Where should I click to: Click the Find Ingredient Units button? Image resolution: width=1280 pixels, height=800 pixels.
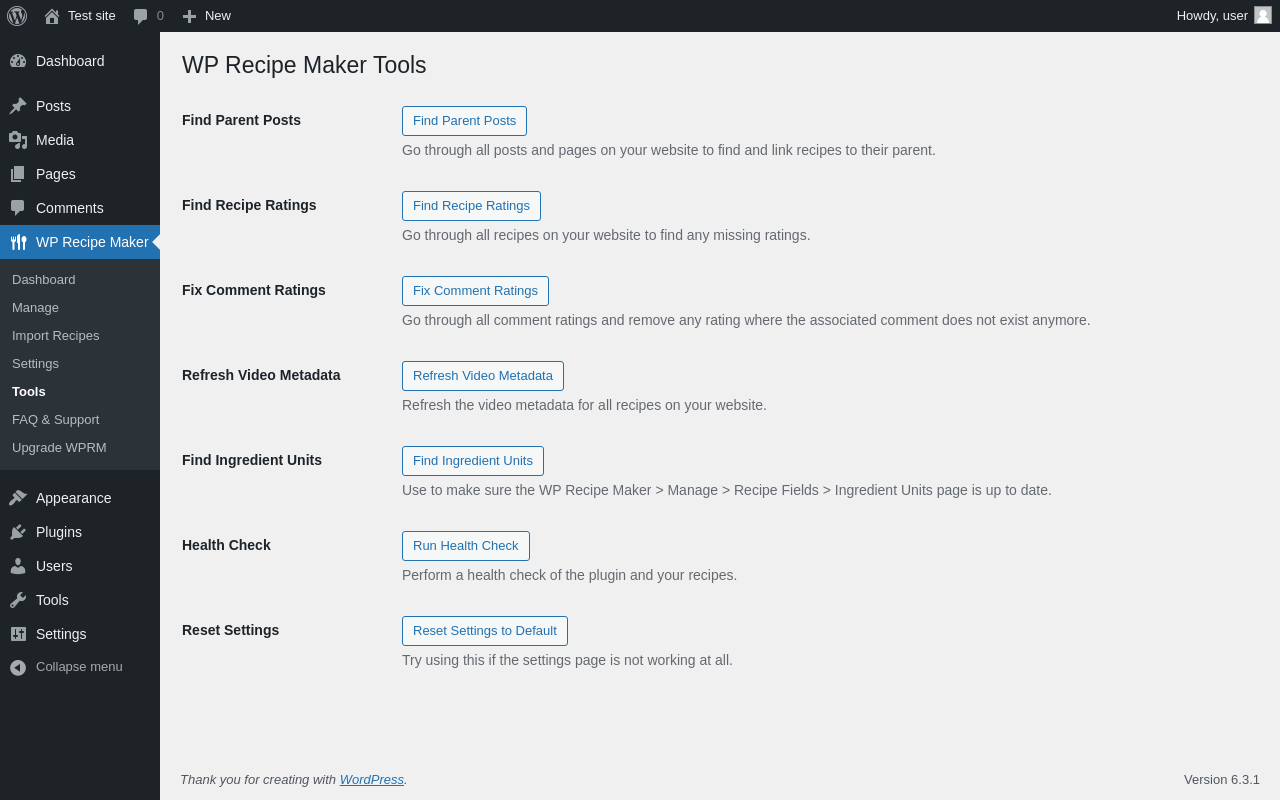473,461
